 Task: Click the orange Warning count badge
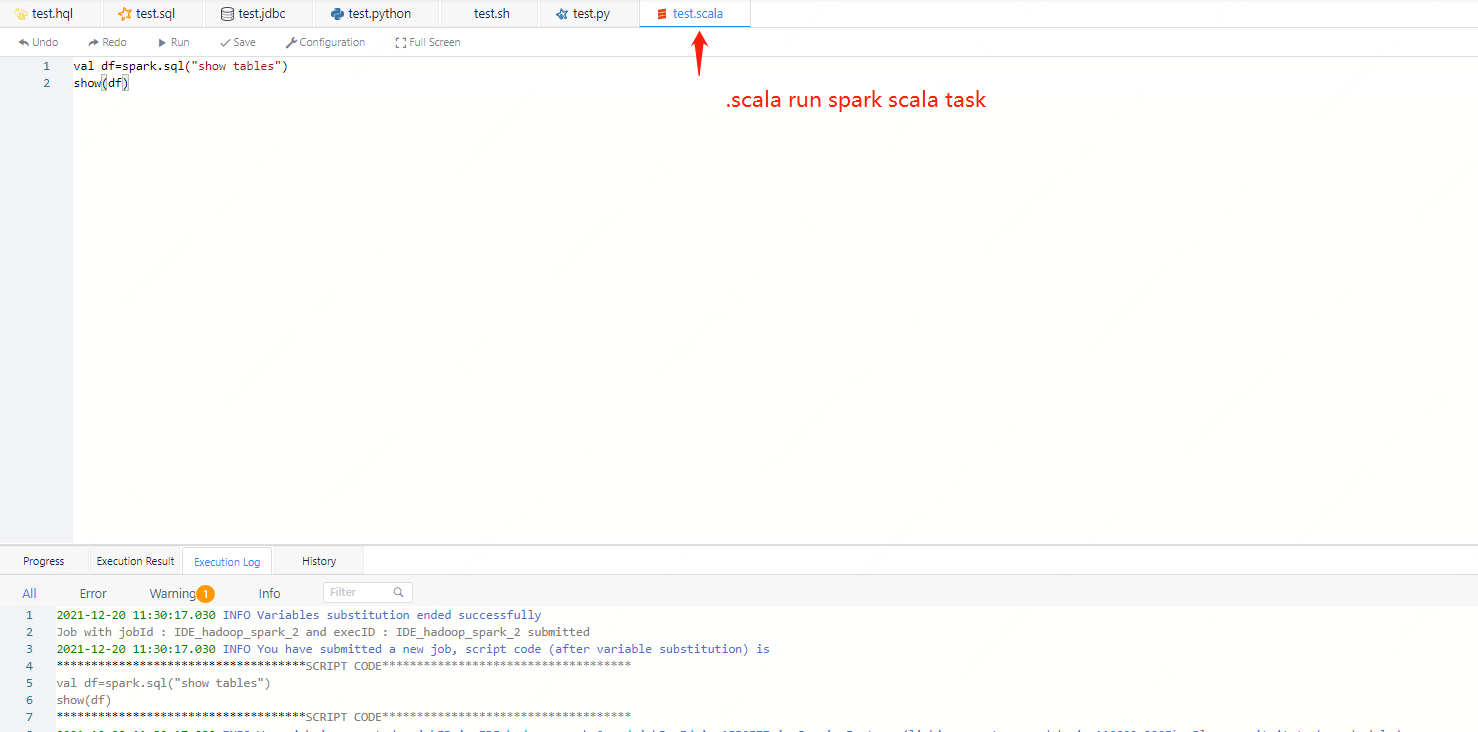205,594
